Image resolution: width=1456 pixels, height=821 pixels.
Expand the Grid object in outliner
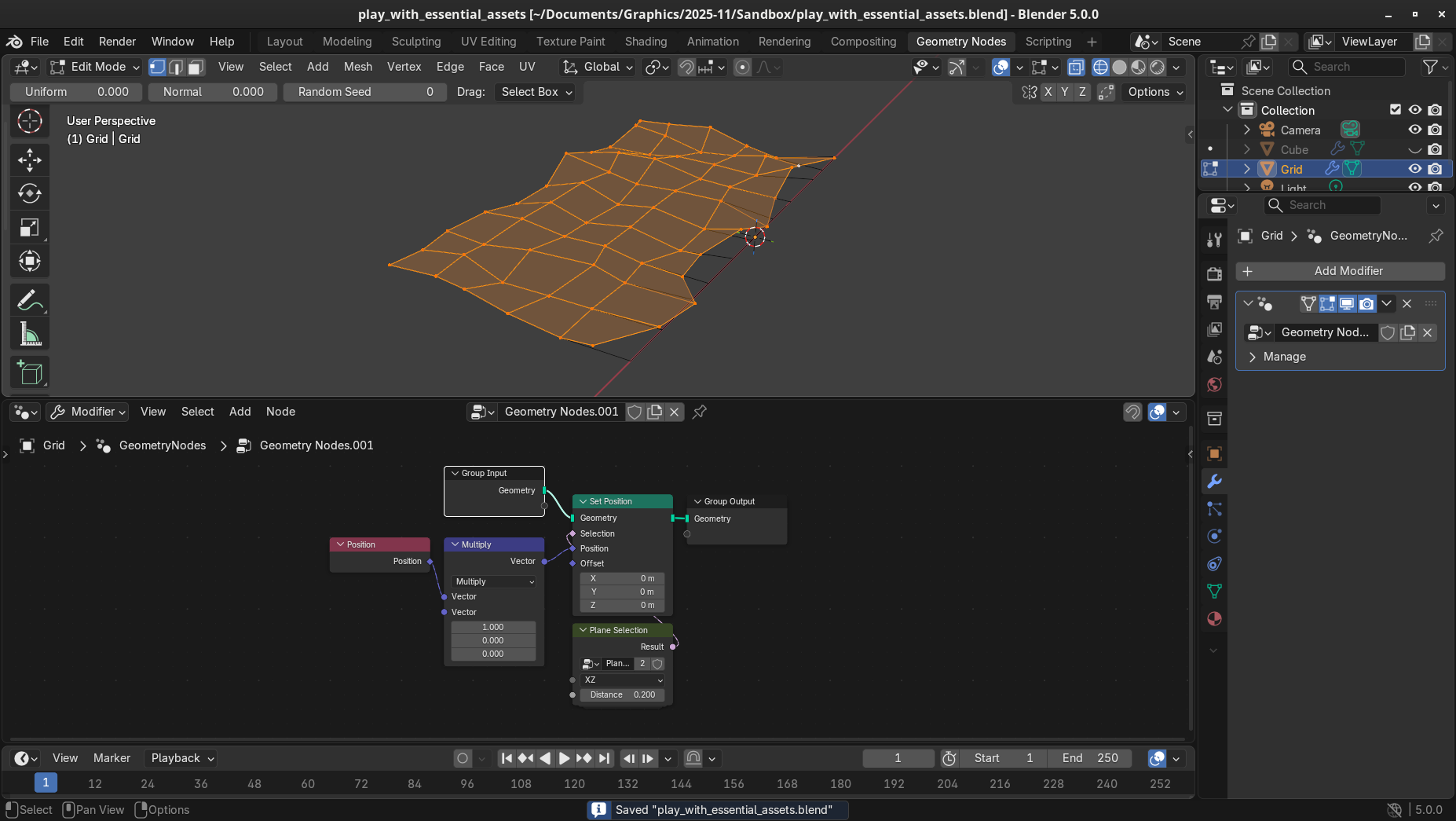[x=1247, y=169]
